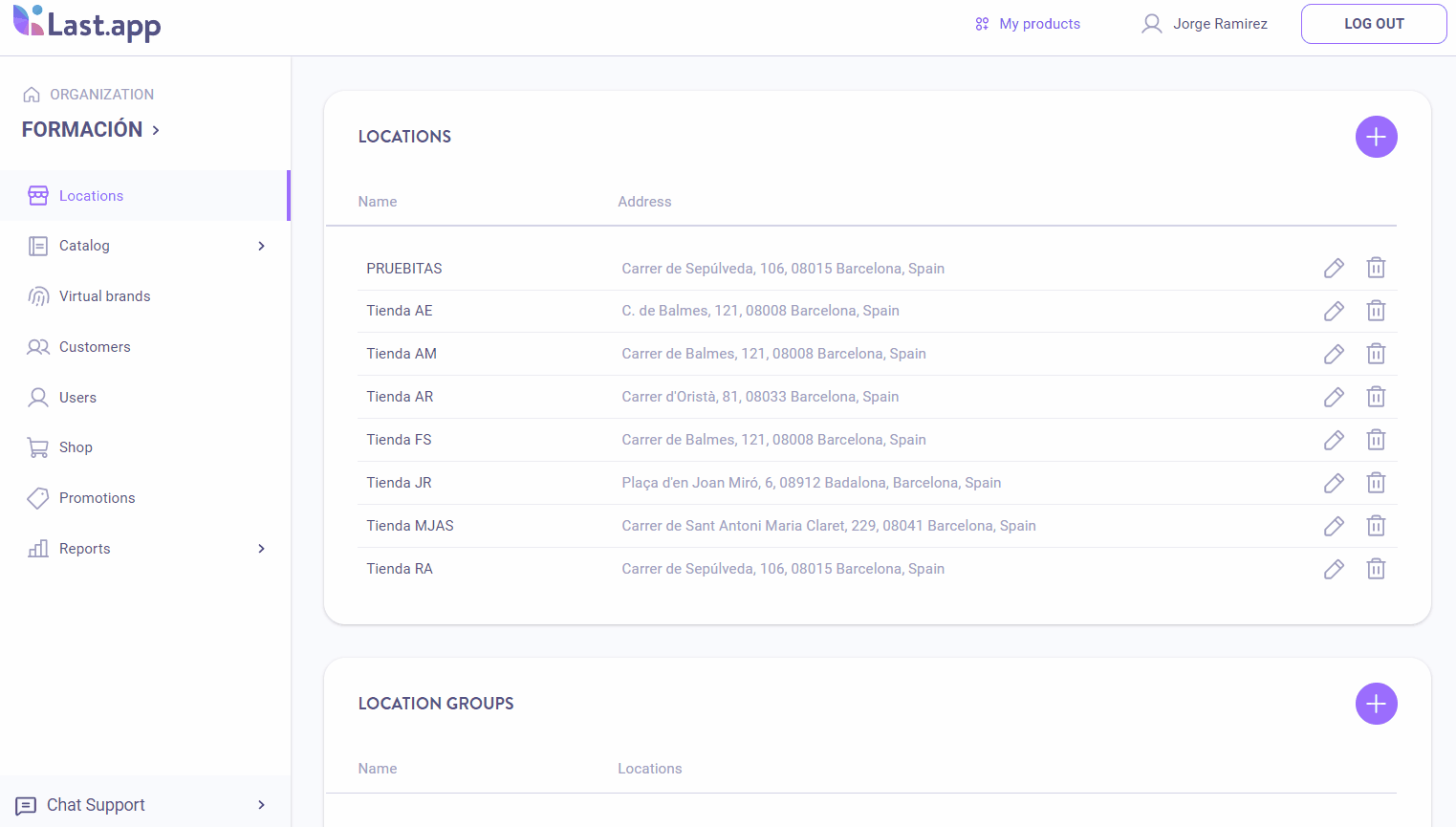Expand the Chat Support chevron
1456x827 pixels.
pyautogui.click(x=261, y=805)
